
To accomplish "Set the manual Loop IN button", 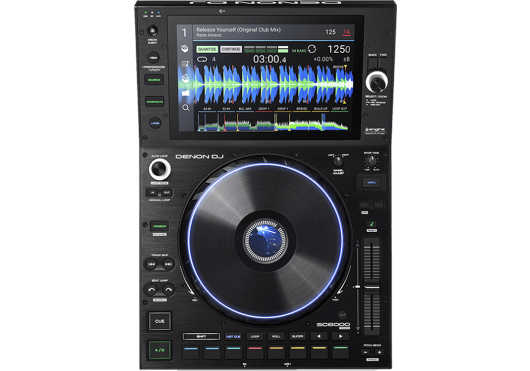I will (152, 193).
